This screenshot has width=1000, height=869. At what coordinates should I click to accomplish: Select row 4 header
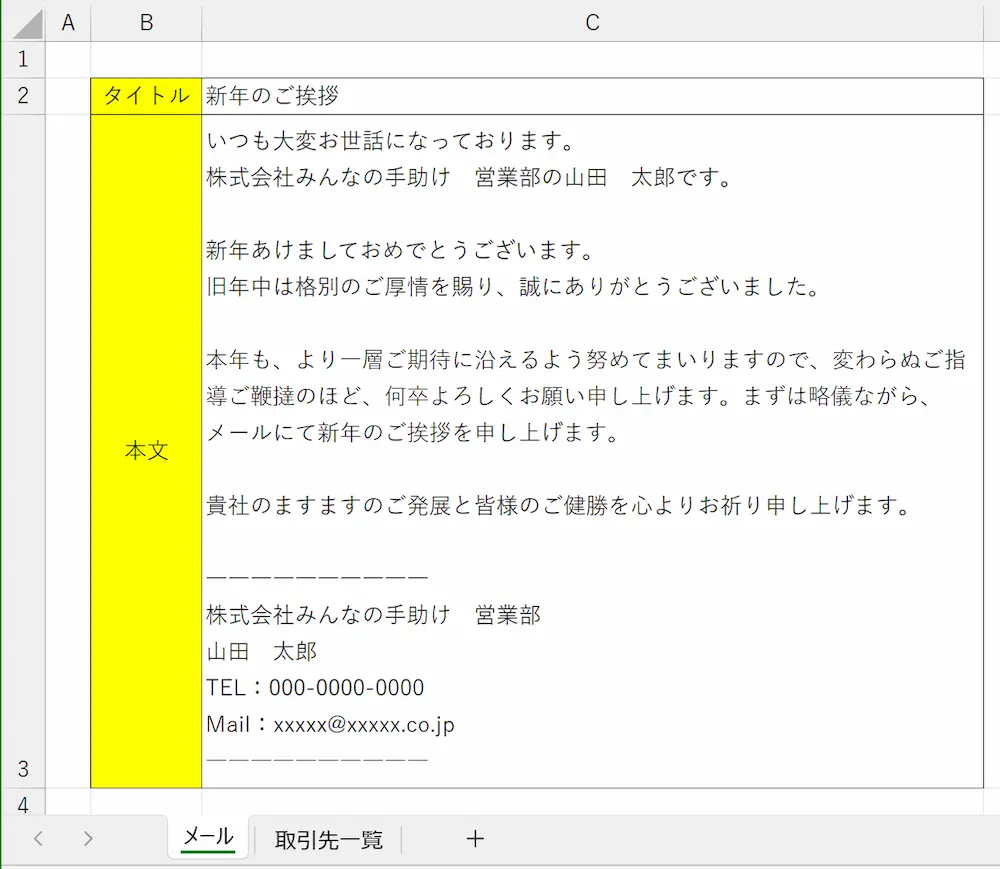tap(24, 804)
